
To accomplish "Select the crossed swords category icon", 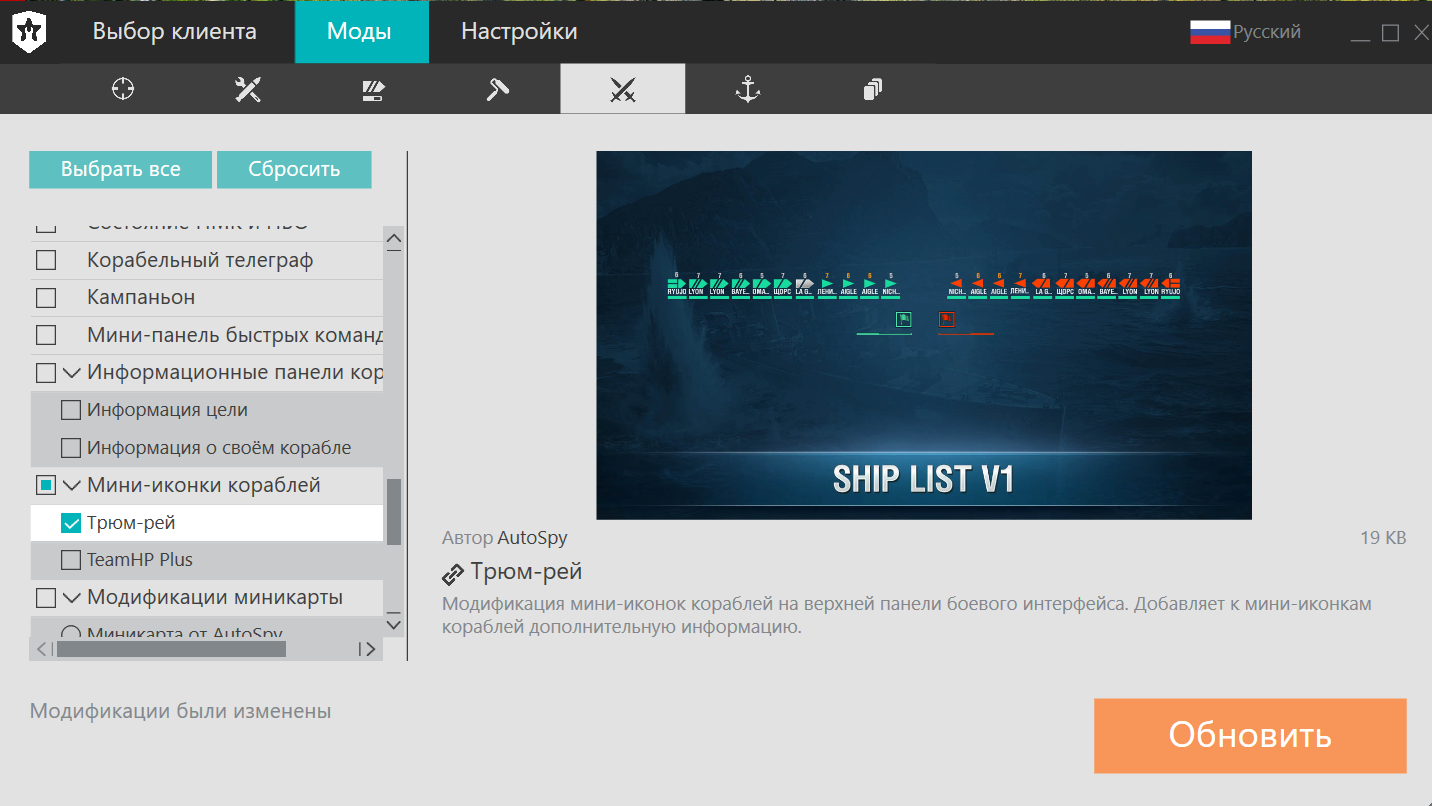I will 623,89.
